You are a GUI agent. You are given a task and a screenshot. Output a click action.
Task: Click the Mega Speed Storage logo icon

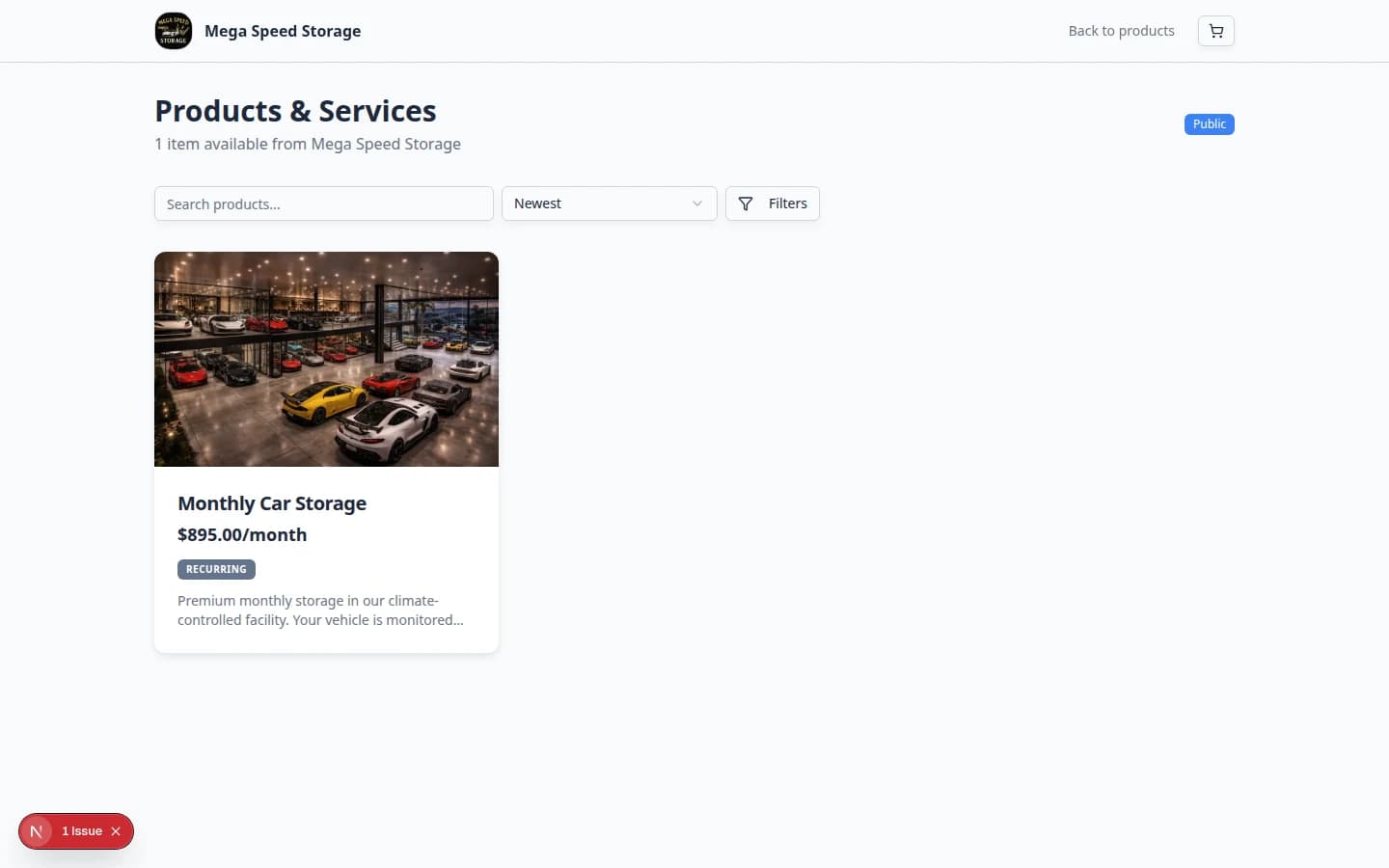(174, 31)
